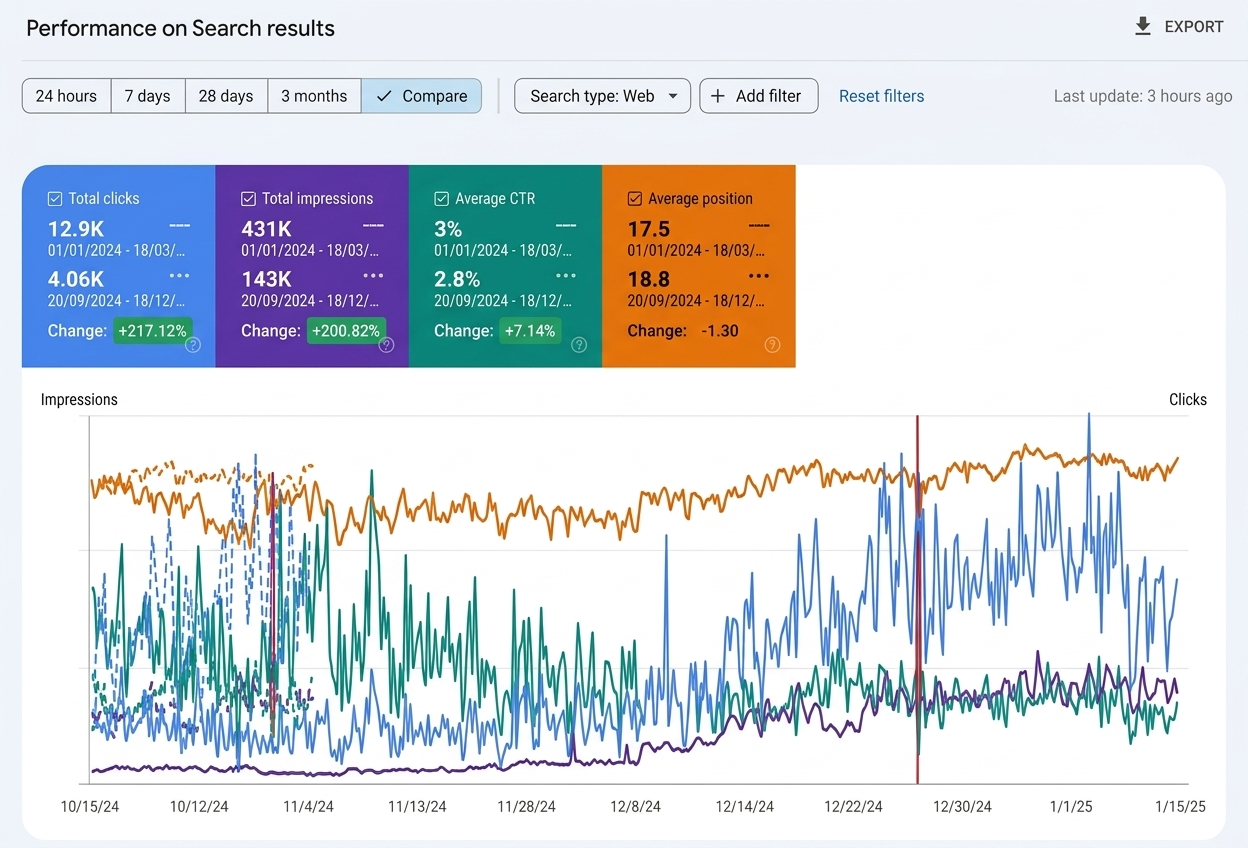Screen dimensions: 1248x848
Task: Click dash line icon beside 3% CTR
Action: pos(566,226)
